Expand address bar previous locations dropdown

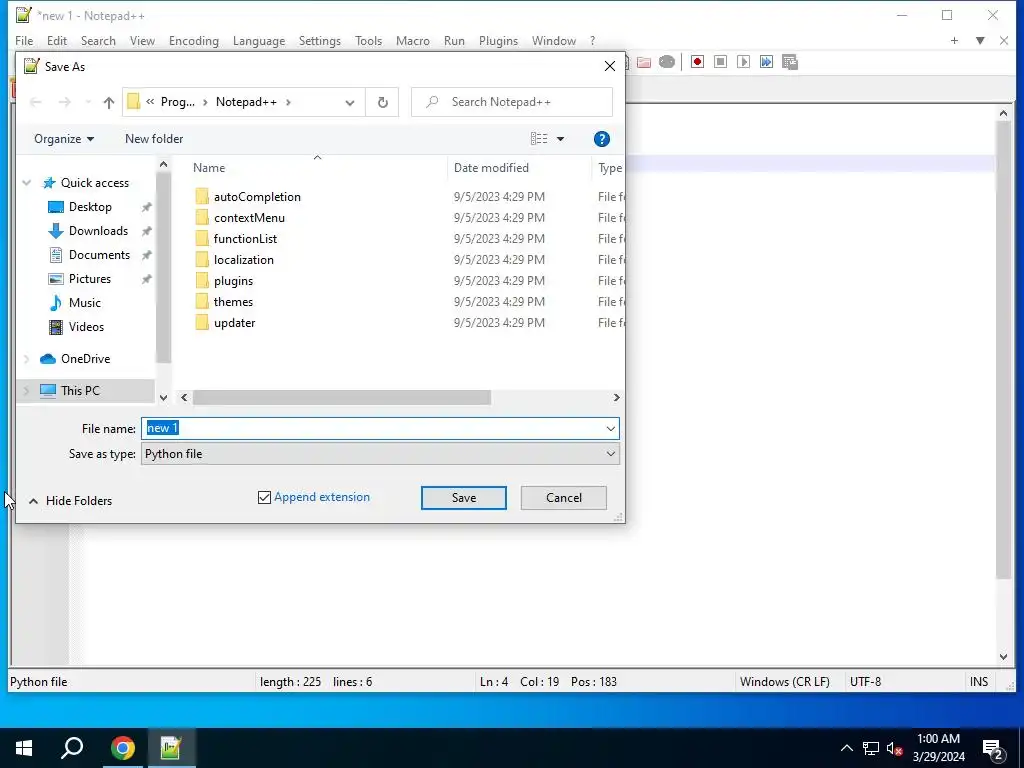click(350, 103)
